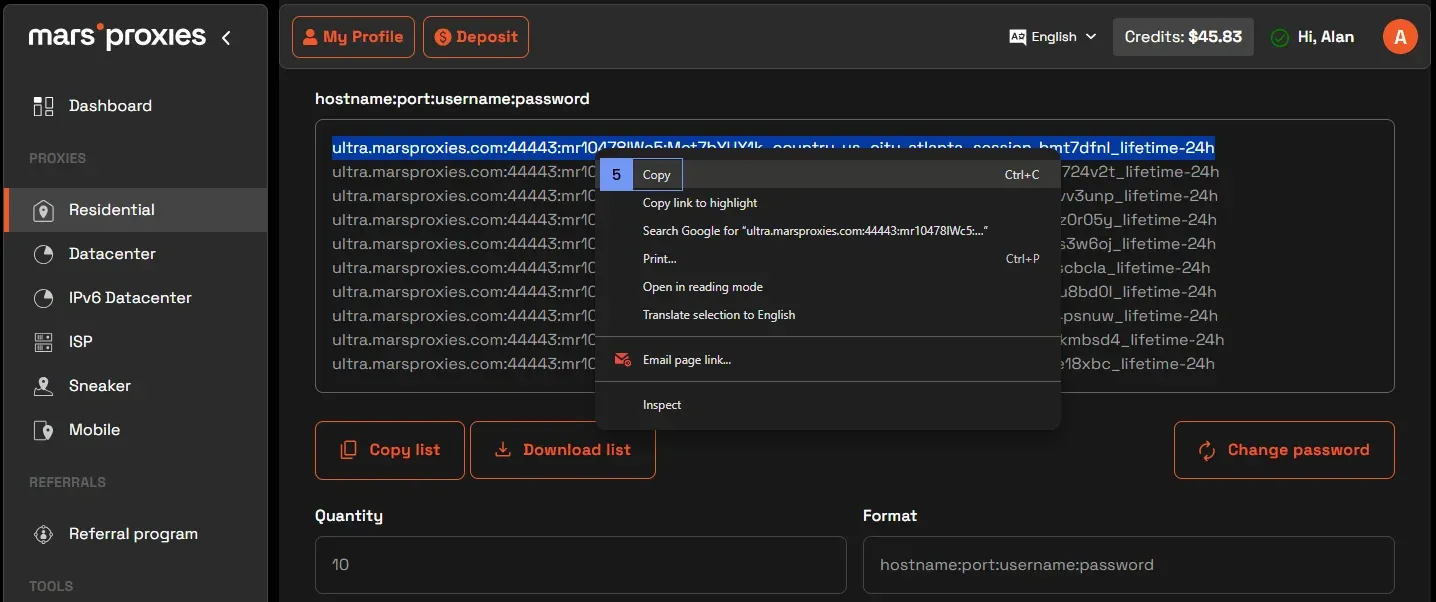Click proxy line ending kmbsd4_lifetime-24h

(x=1142, y=340)
